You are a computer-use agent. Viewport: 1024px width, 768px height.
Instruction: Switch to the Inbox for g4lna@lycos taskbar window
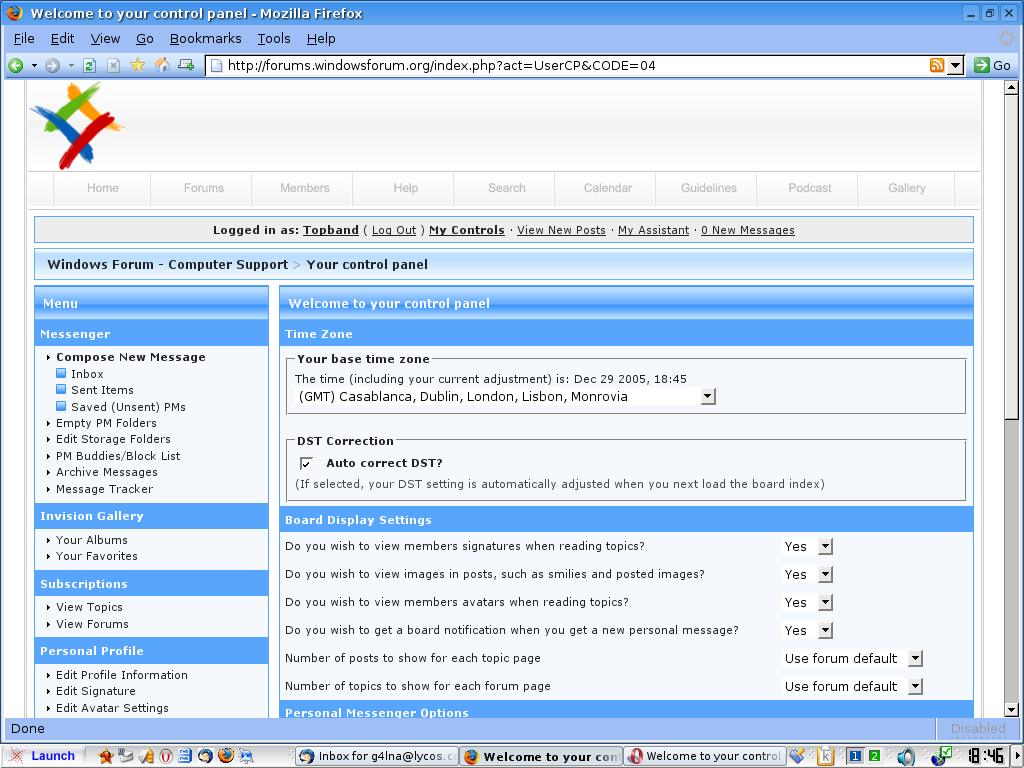377,756
